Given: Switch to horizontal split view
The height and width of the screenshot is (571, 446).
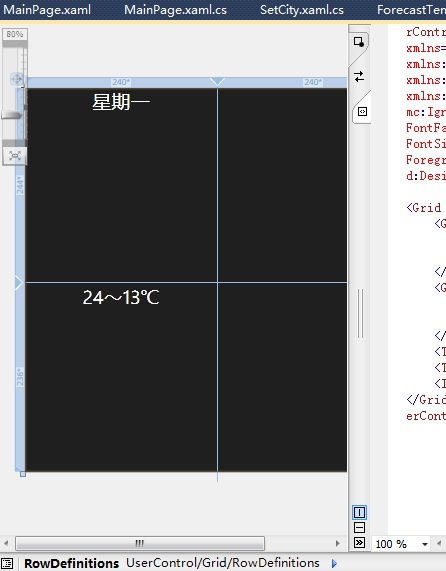Looking at the screenshot, I should pyautogui.click(x=359, y=528).
